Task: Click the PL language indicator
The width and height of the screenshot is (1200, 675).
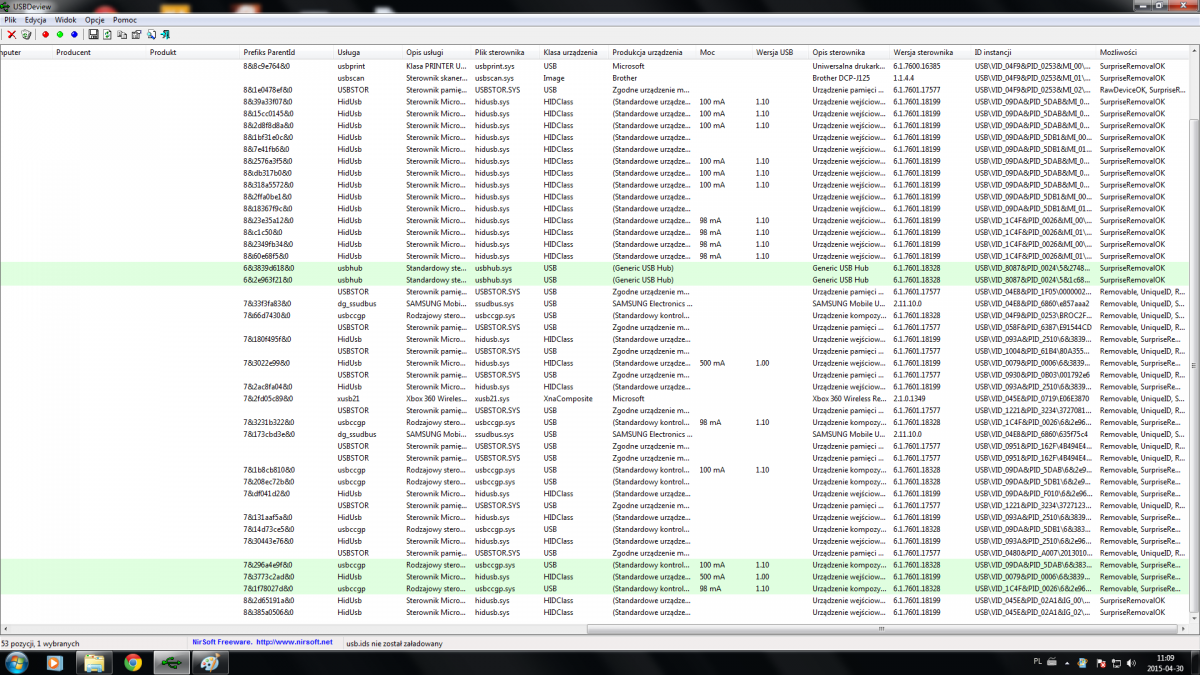Action: (x=1036, y=662)
